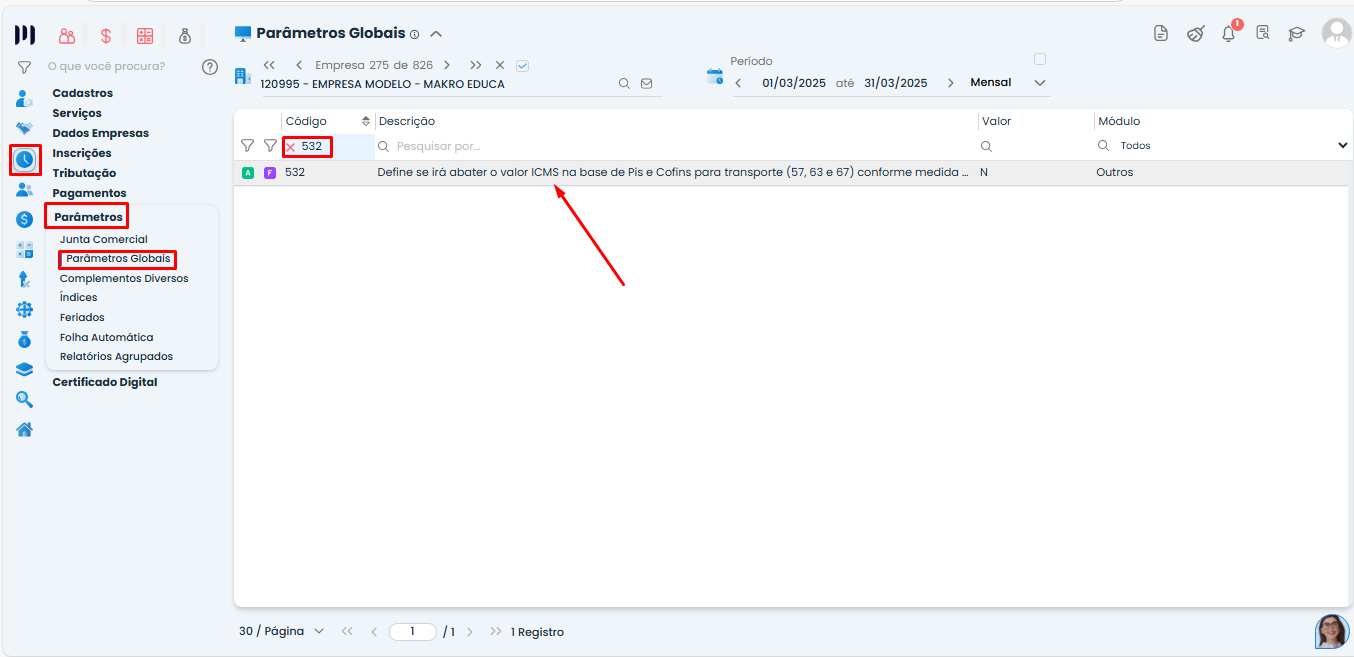Screen dimensions: 1354x657
Task: Open the Cadastros menu
Action: click(83, 93)
